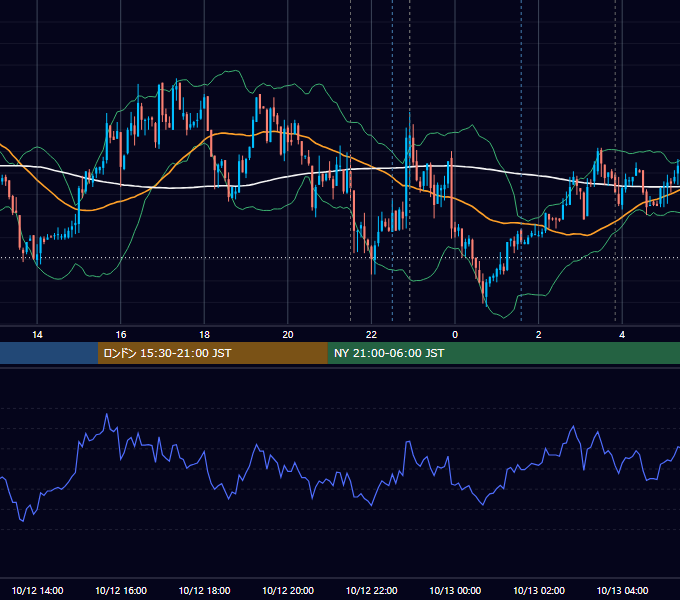Click the 10/12 14:00 date label
This screenshot has width=680, height=600.
click(37, 590)
